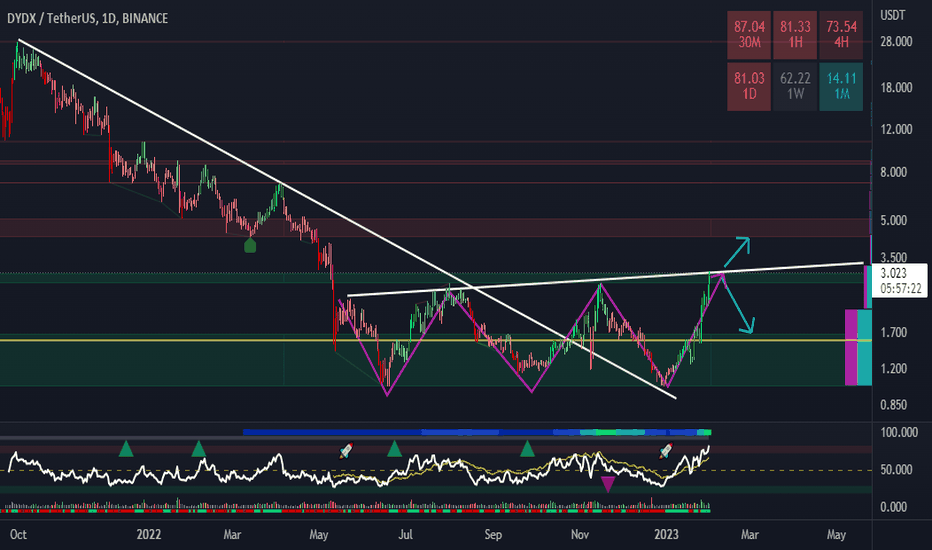Click the rocket icon near 2023 in the RSI pane
932x550 pixels.
(666, 451)
